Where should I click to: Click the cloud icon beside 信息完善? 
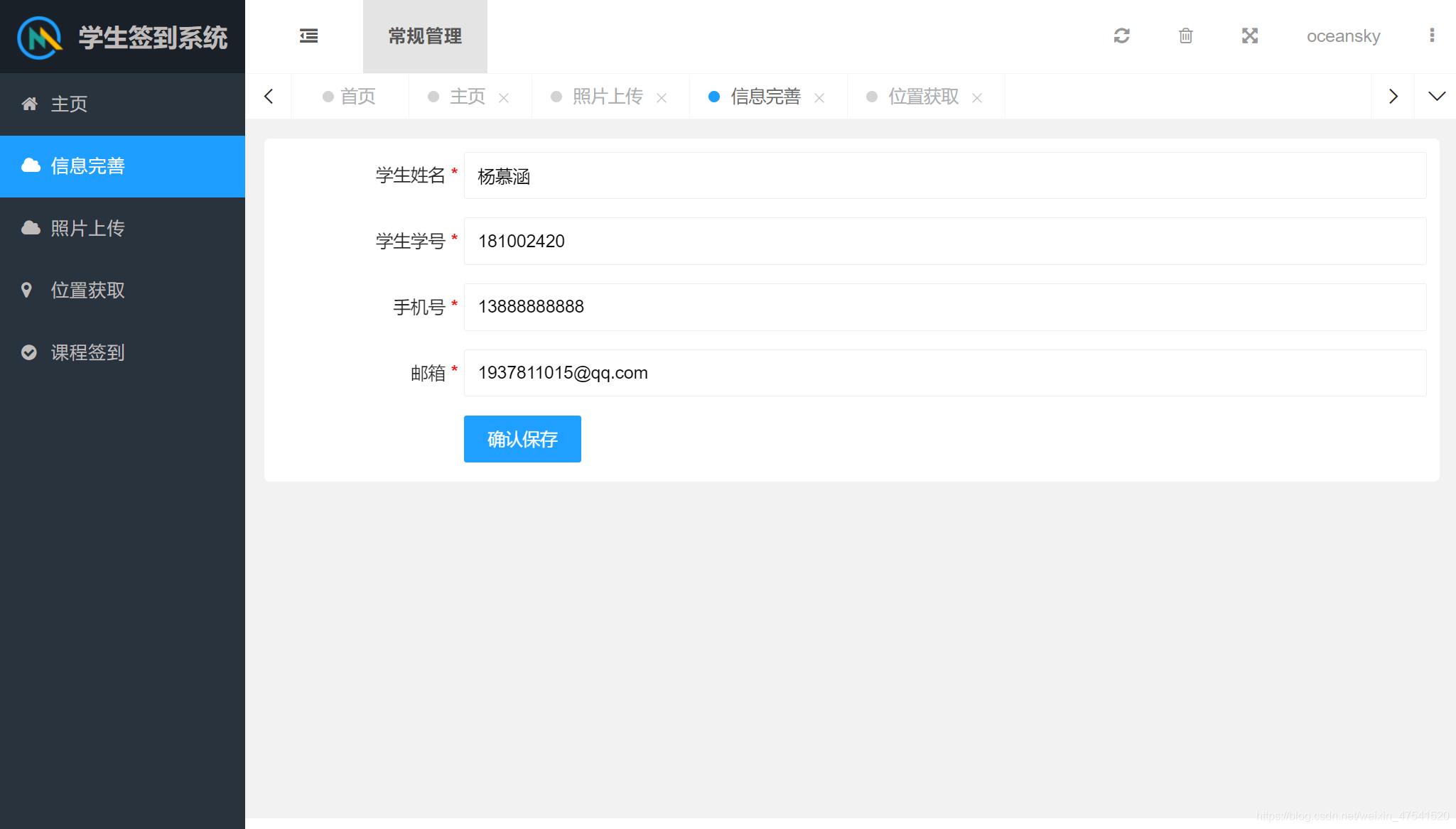pyautogui.click(x=29, y=166)
